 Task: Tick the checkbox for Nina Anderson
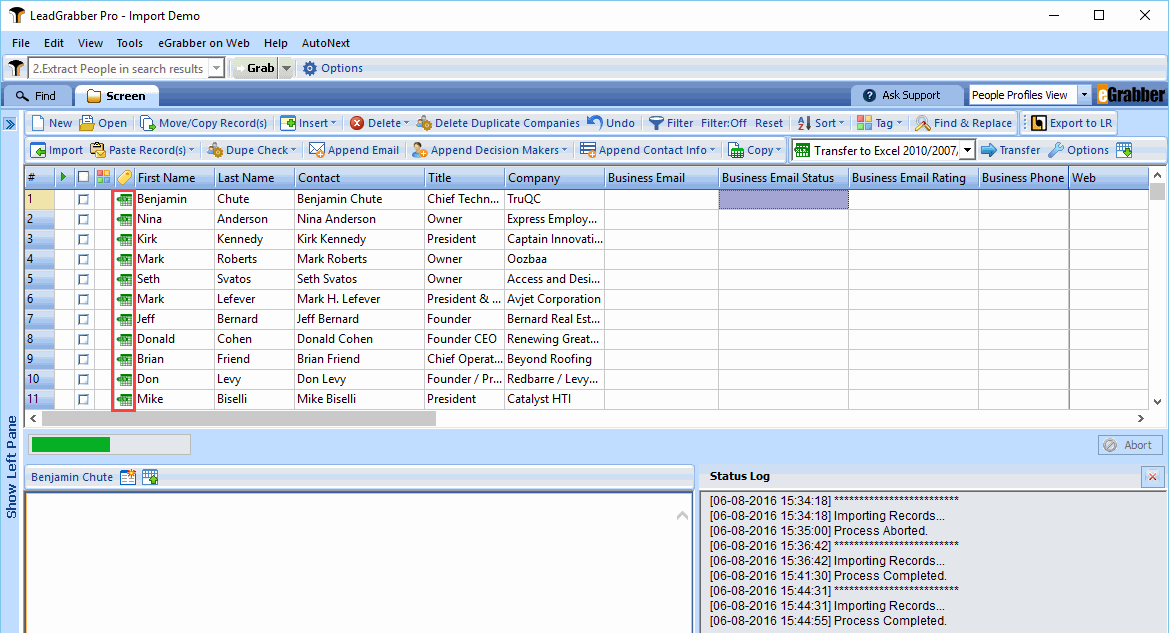click(84, 220)
